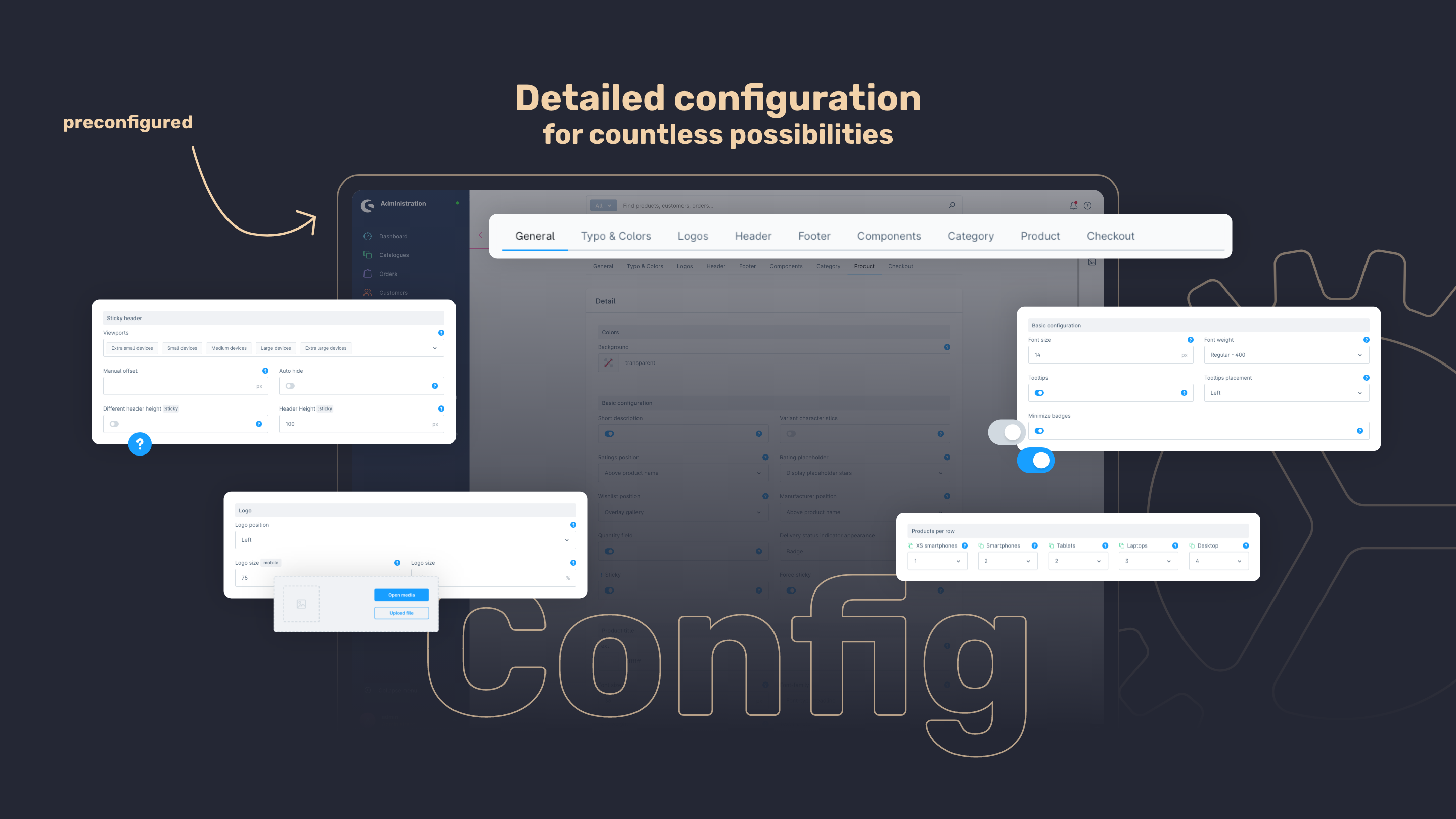Switch to the Checkout tab

[x=1111, y=235]
